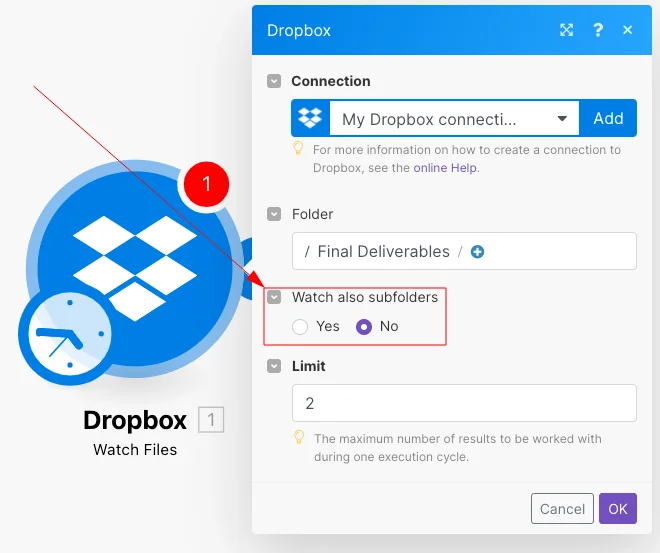Toggle the chevron box next to Watch also subfolders

click(274, 297)
